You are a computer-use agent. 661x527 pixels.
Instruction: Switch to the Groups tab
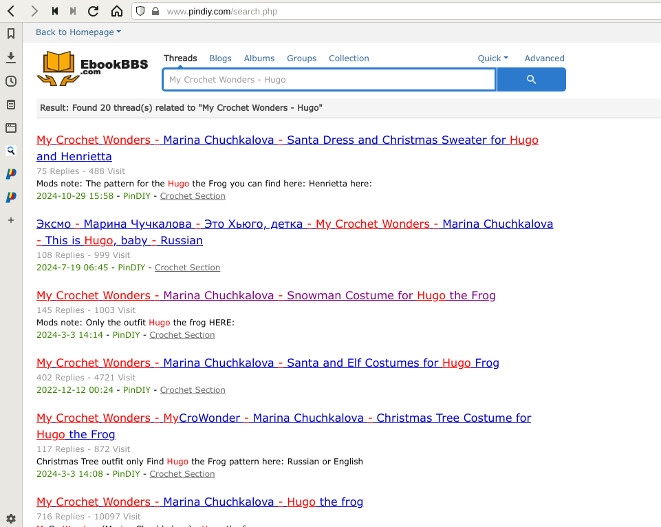pos(301,58)
